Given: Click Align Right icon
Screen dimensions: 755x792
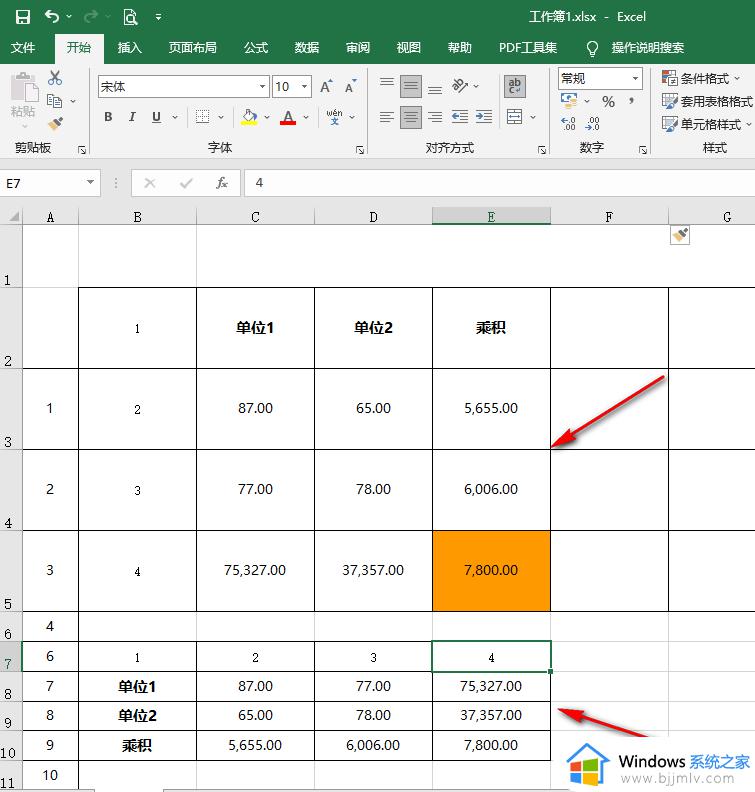Looking at the screenshot, I should point(435,117).
